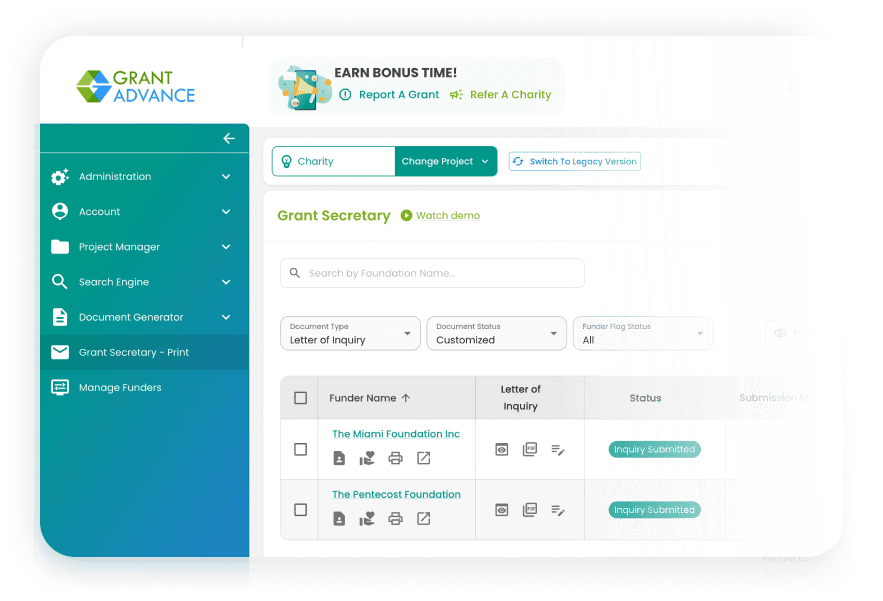Sort by Funder Name arrow
Image resolution: width=883 pixels, height=601 pixels.
(x=406, y=398)
